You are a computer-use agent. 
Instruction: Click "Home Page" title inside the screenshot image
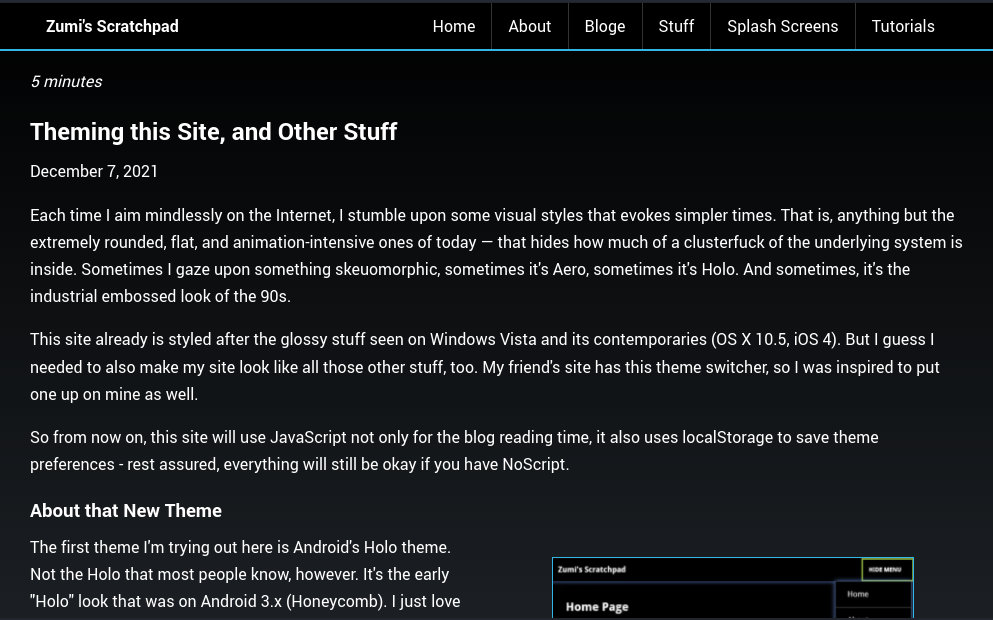coord(597,607)
